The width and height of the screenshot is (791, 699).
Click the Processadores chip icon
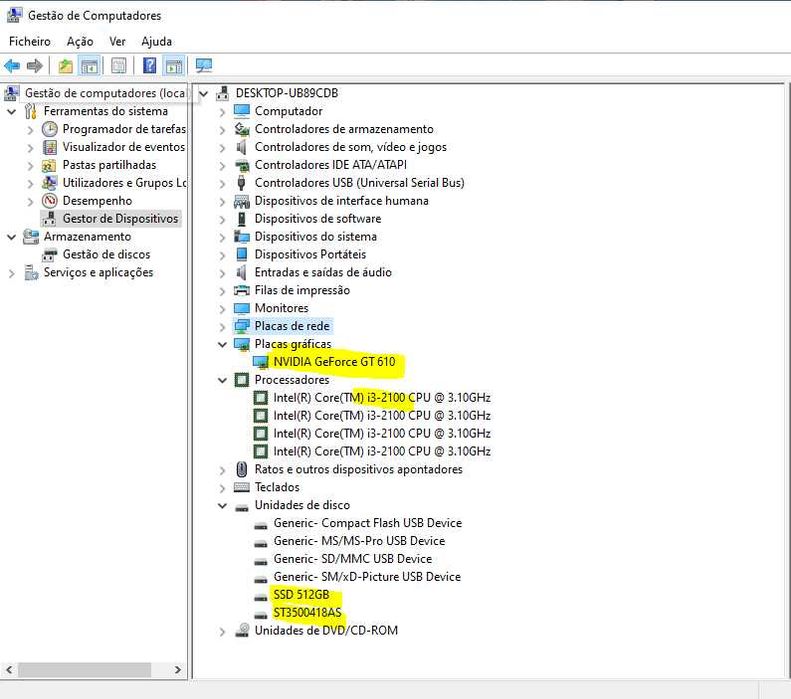pyautogui.click(x=242, y=380)
